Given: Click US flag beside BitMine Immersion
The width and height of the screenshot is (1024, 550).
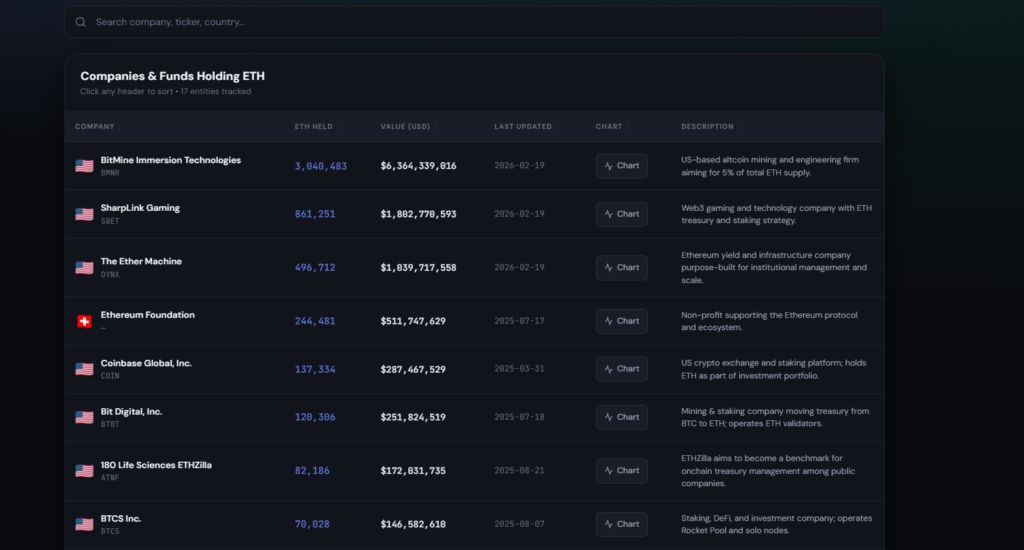Looking at the screenshot, I should pyautogui.click(x=84, y=166).
